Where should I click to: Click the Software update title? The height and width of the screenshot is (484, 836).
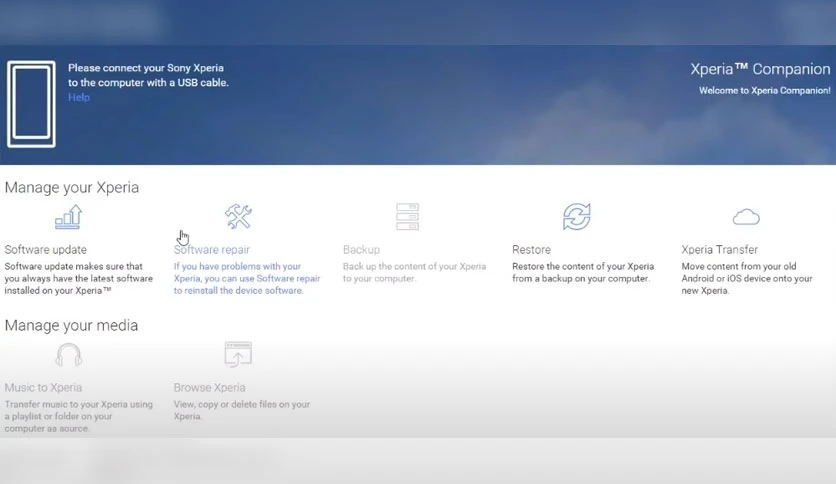(45, 249)
